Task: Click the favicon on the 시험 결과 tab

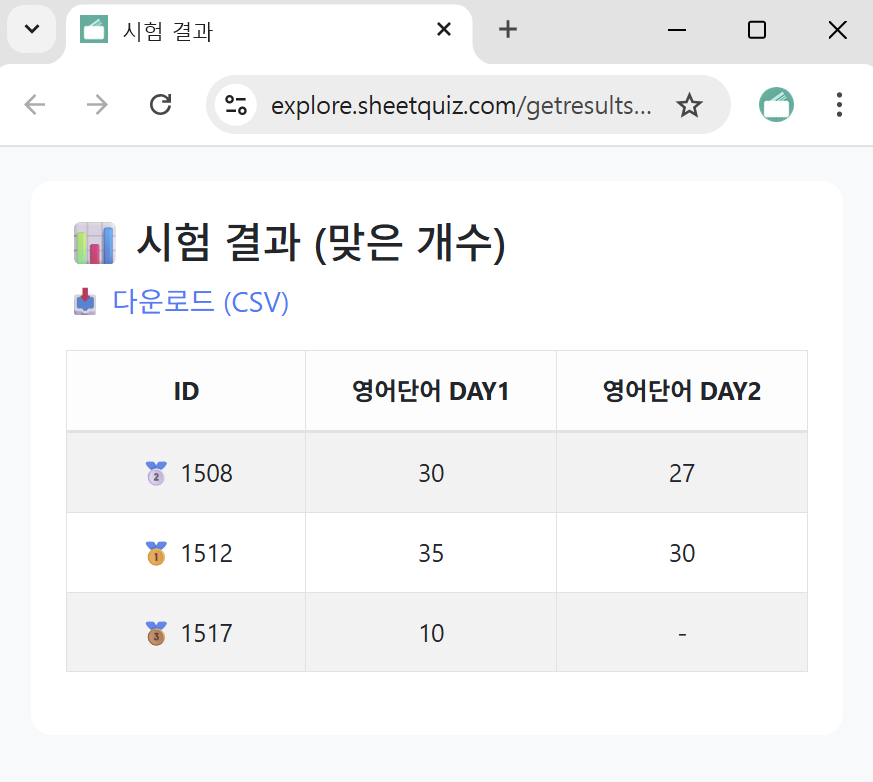Action: point(94,30)
